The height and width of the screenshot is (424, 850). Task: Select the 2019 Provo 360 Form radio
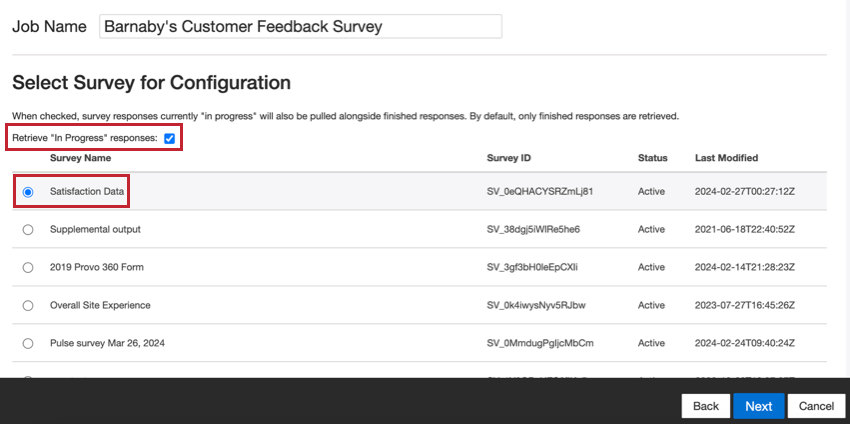click(x=28, y=267)
